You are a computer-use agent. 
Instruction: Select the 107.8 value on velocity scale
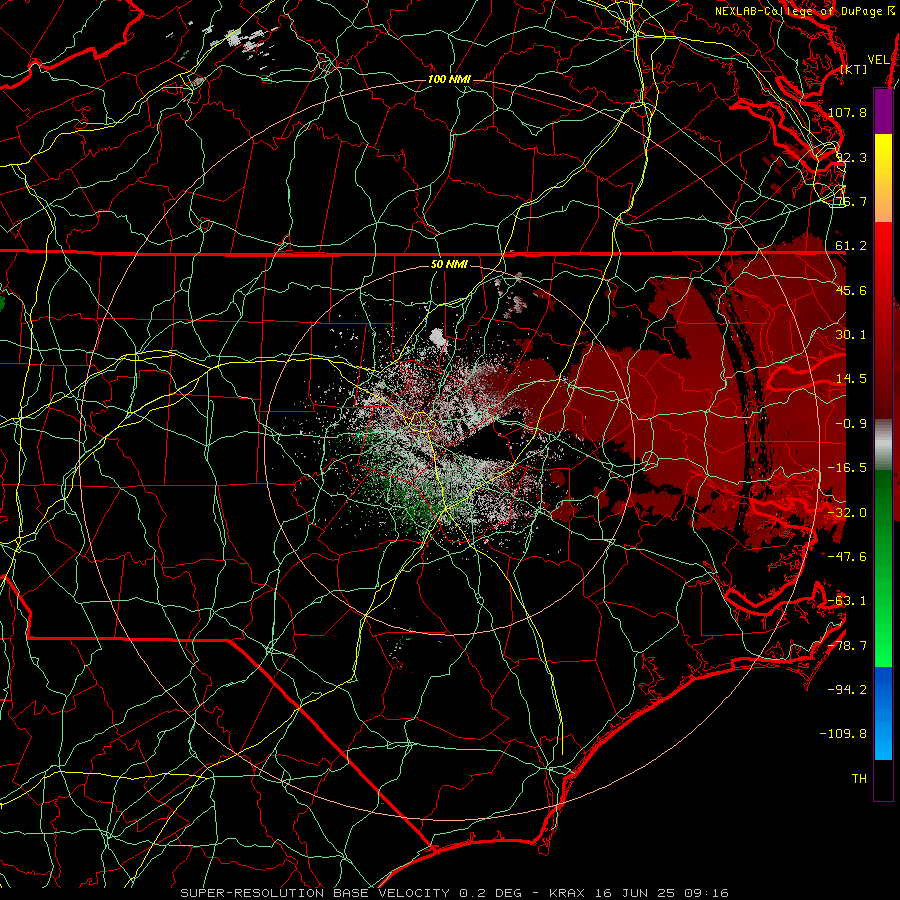(847, 112)
